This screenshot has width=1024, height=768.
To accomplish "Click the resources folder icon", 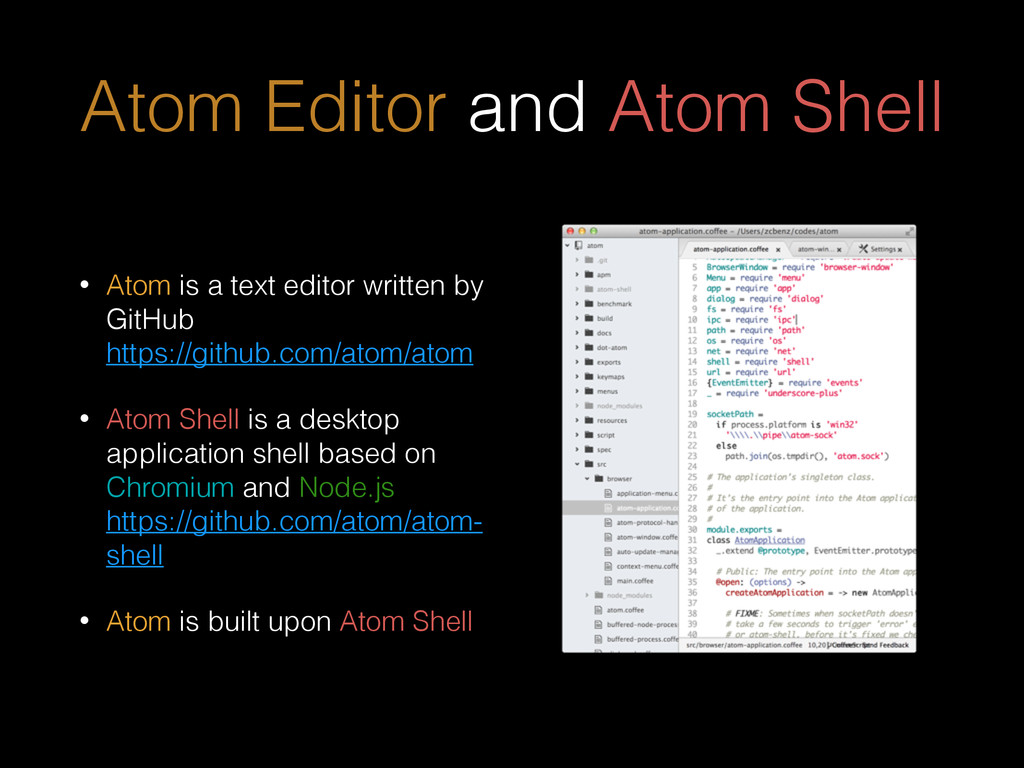I will (588, 421).
